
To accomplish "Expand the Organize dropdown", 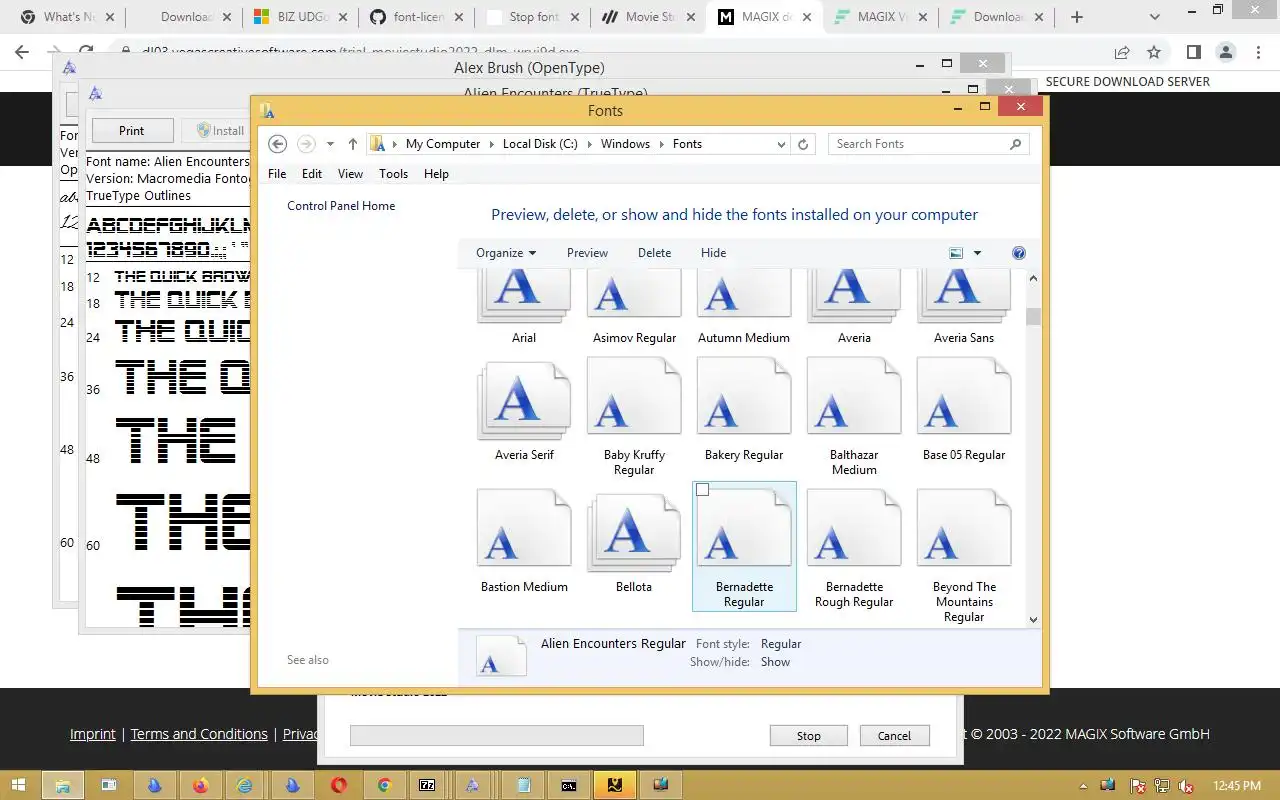I will point(506,253).
